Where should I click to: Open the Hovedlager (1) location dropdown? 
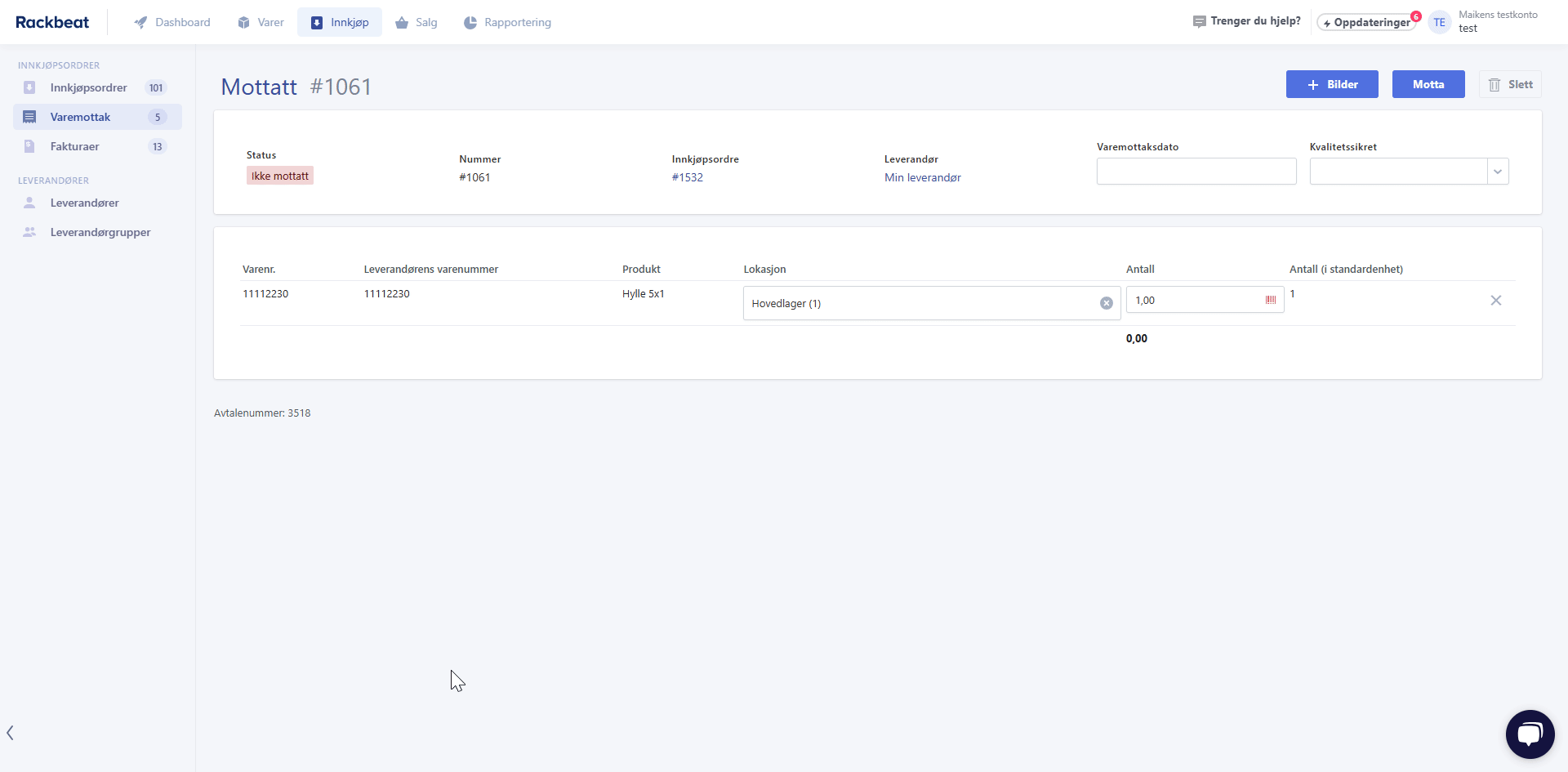point(919,303)
